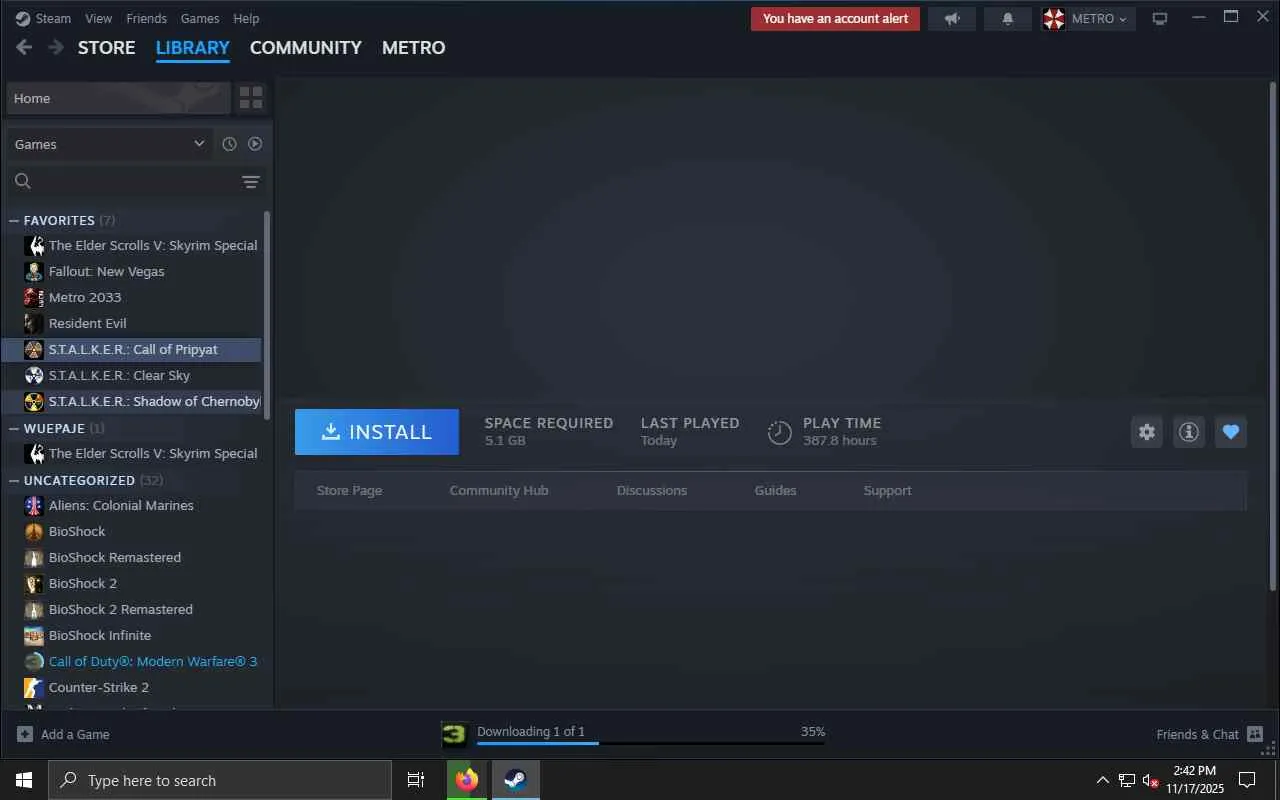Select S.T.A.L.K.E.R.: Call of Pripyat
The height and width of the screenshot is (800, 1280).
[x=133, y=350]
